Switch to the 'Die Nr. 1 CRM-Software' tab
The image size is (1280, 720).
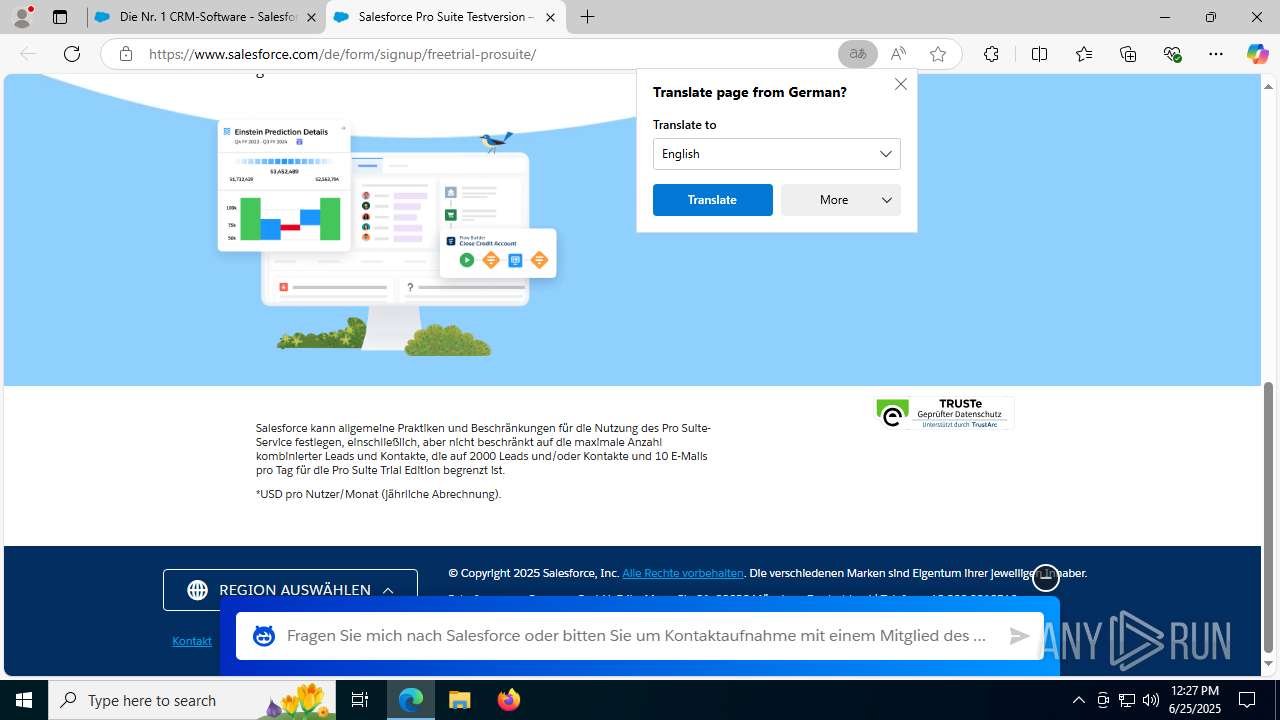coord(205,17)
